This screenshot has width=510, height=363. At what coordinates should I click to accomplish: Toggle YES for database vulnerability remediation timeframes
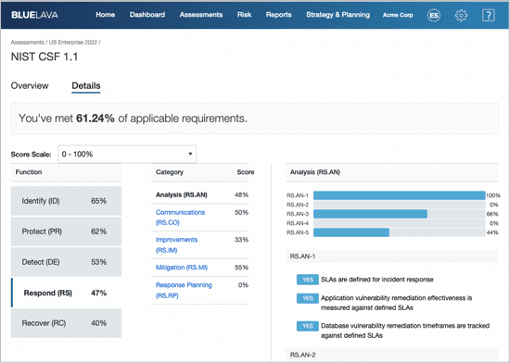pos(308,326)
